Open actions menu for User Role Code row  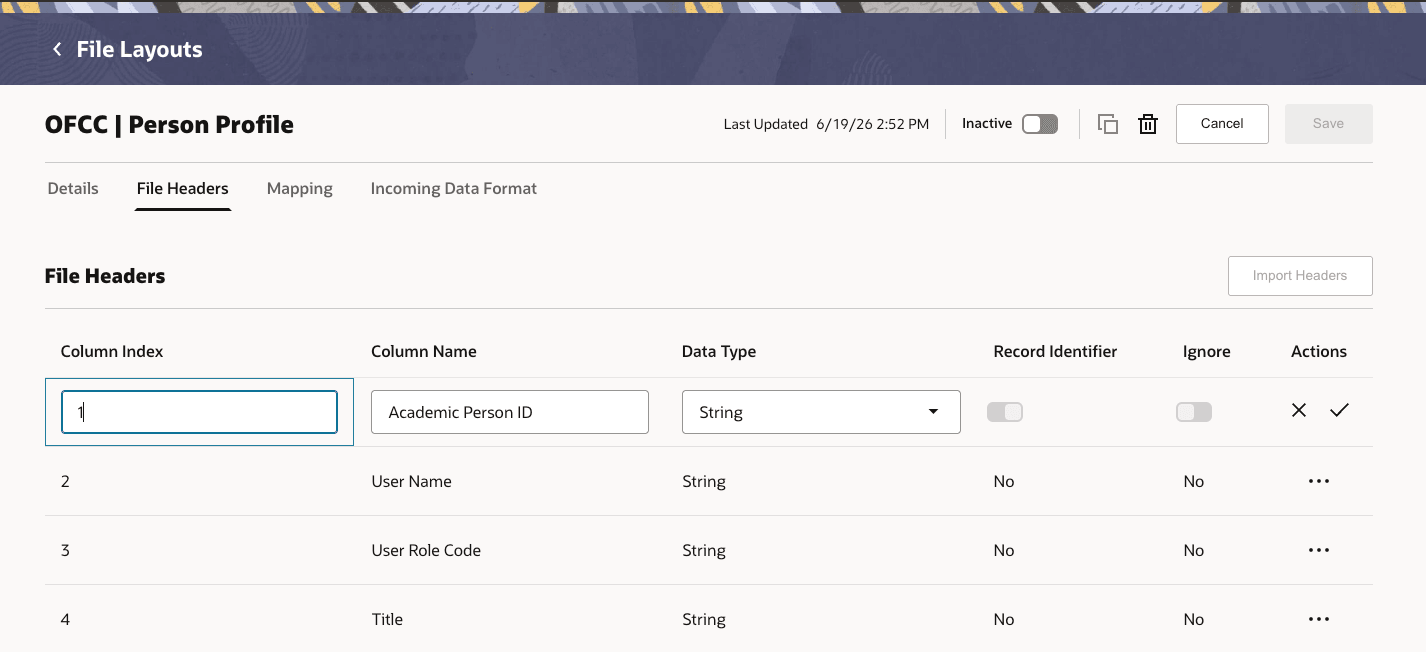(x=1319, y=550)
